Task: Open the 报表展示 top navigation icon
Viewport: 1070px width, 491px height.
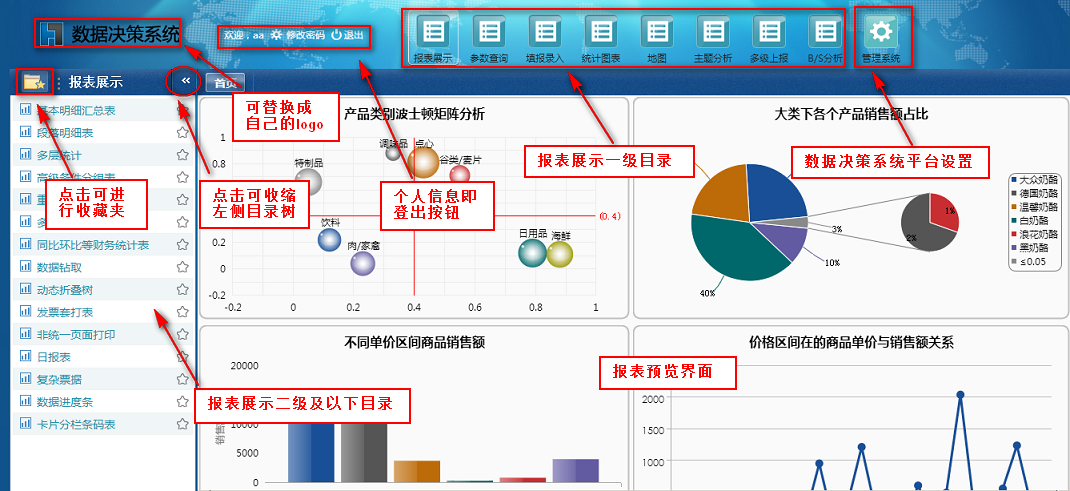Action: tap(433, 31)
